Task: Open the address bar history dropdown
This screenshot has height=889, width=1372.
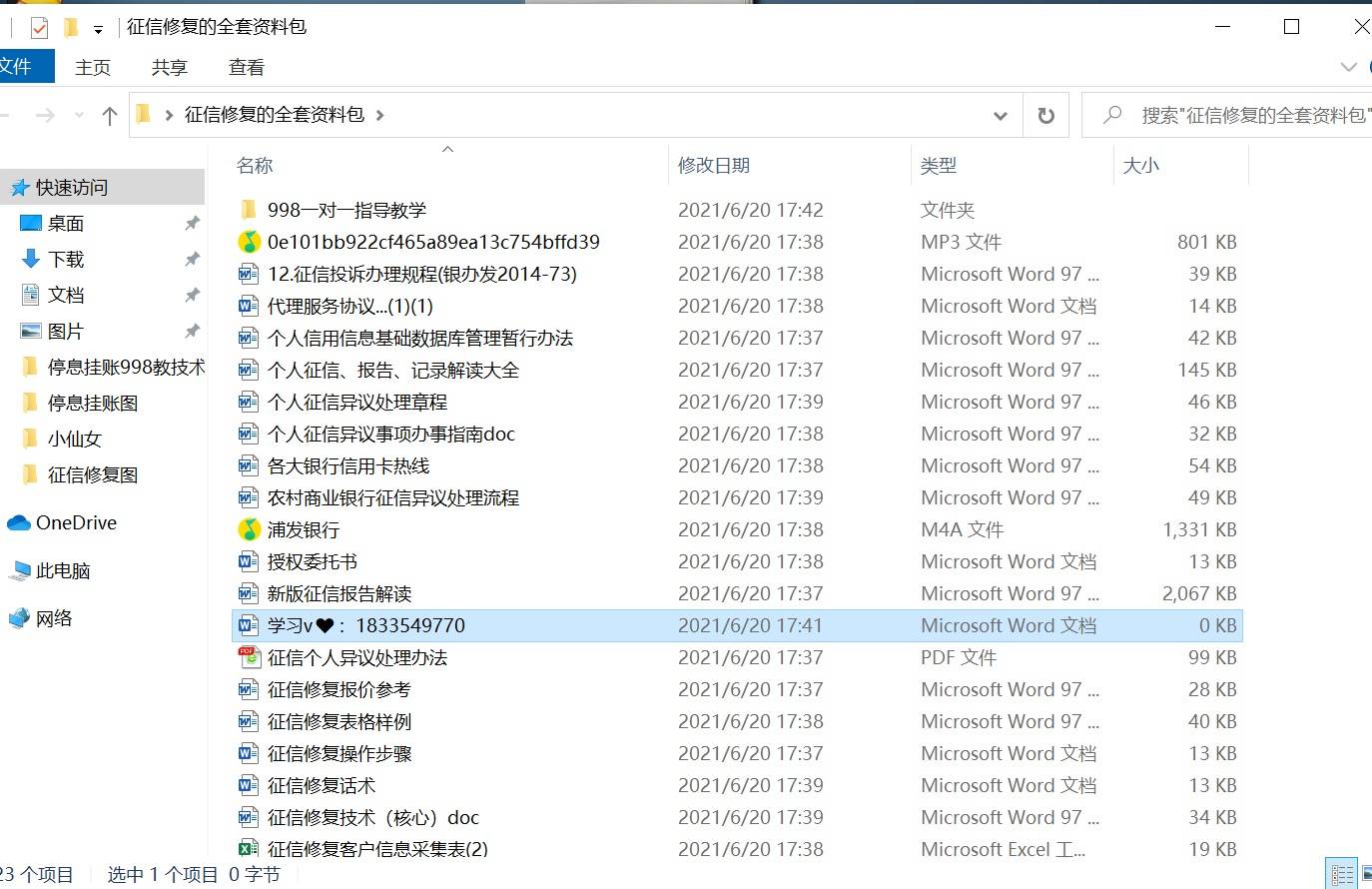Action: [x=1000, y=115]
